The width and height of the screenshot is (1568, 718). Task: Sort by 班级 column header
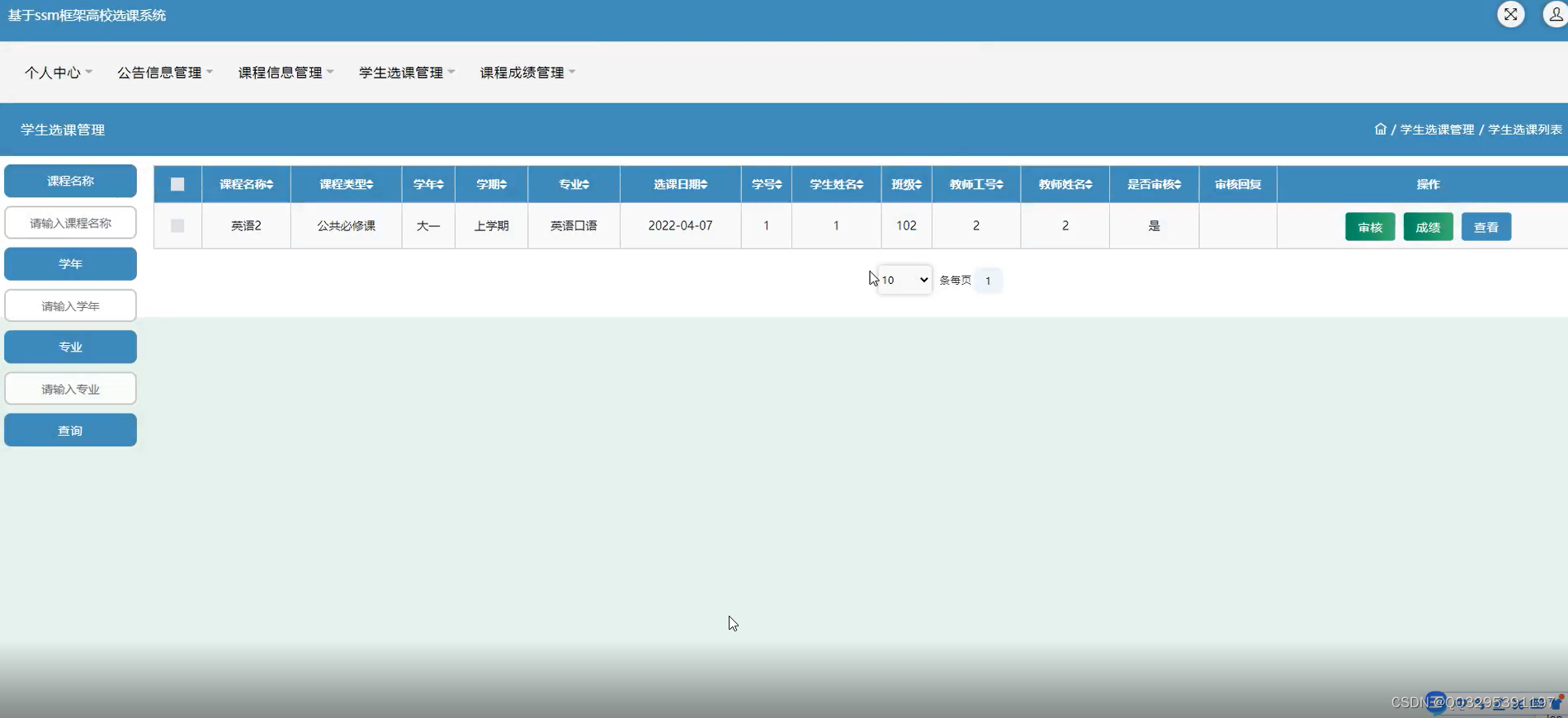907,185
